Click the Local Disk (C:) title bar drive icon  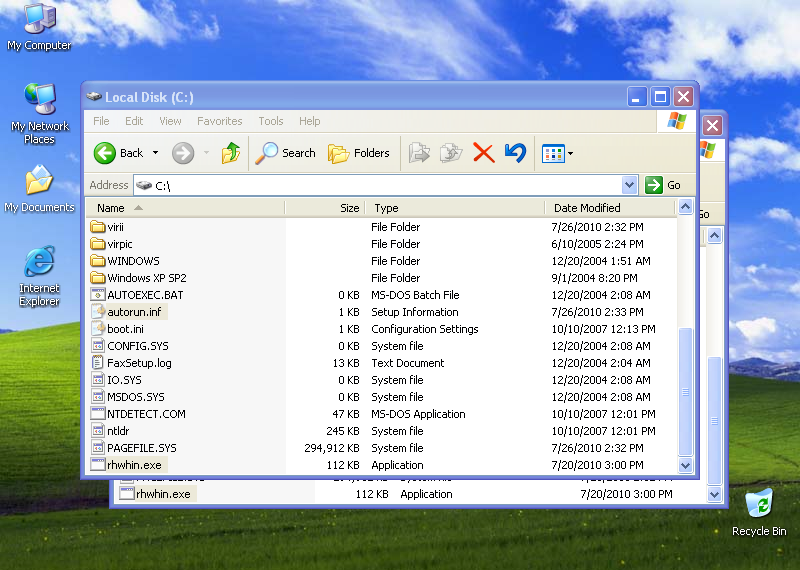93,96
